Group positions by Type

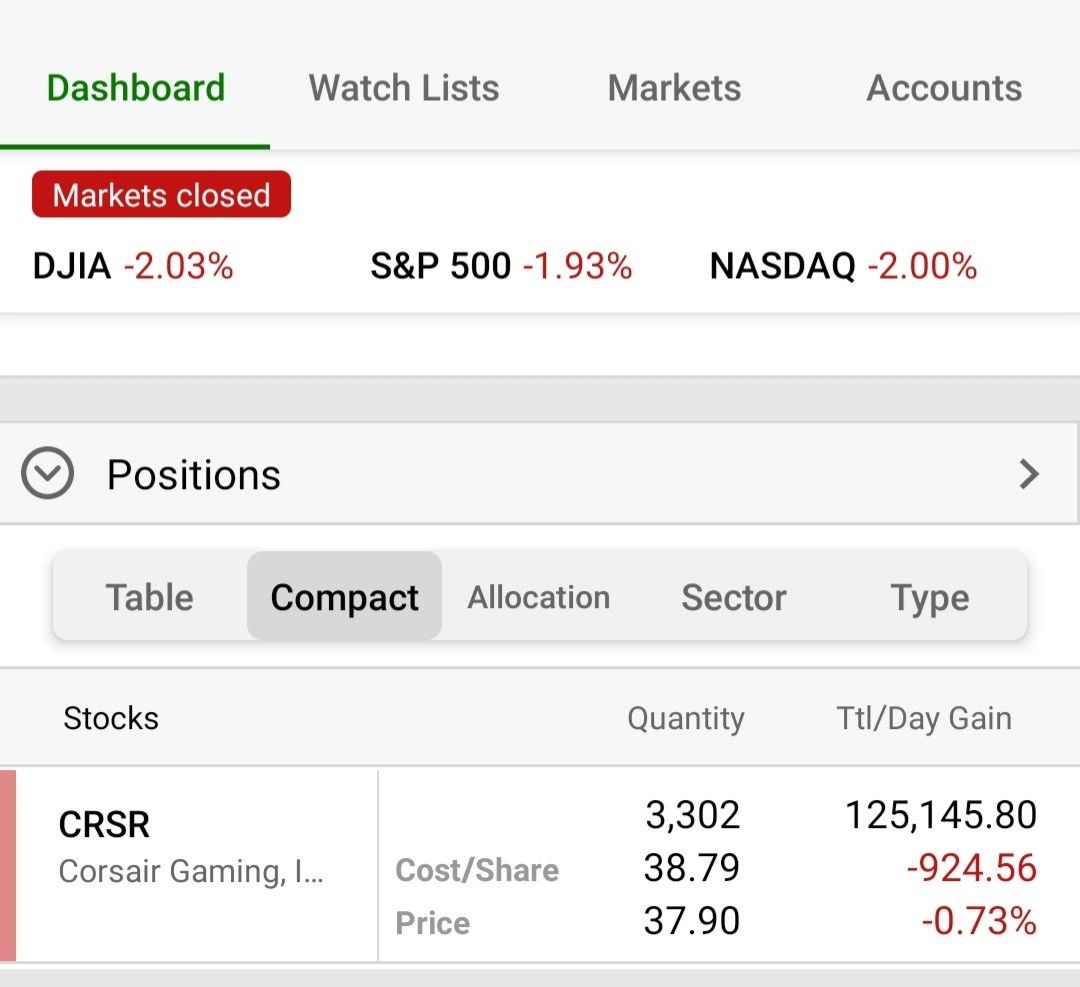[930, 597]
